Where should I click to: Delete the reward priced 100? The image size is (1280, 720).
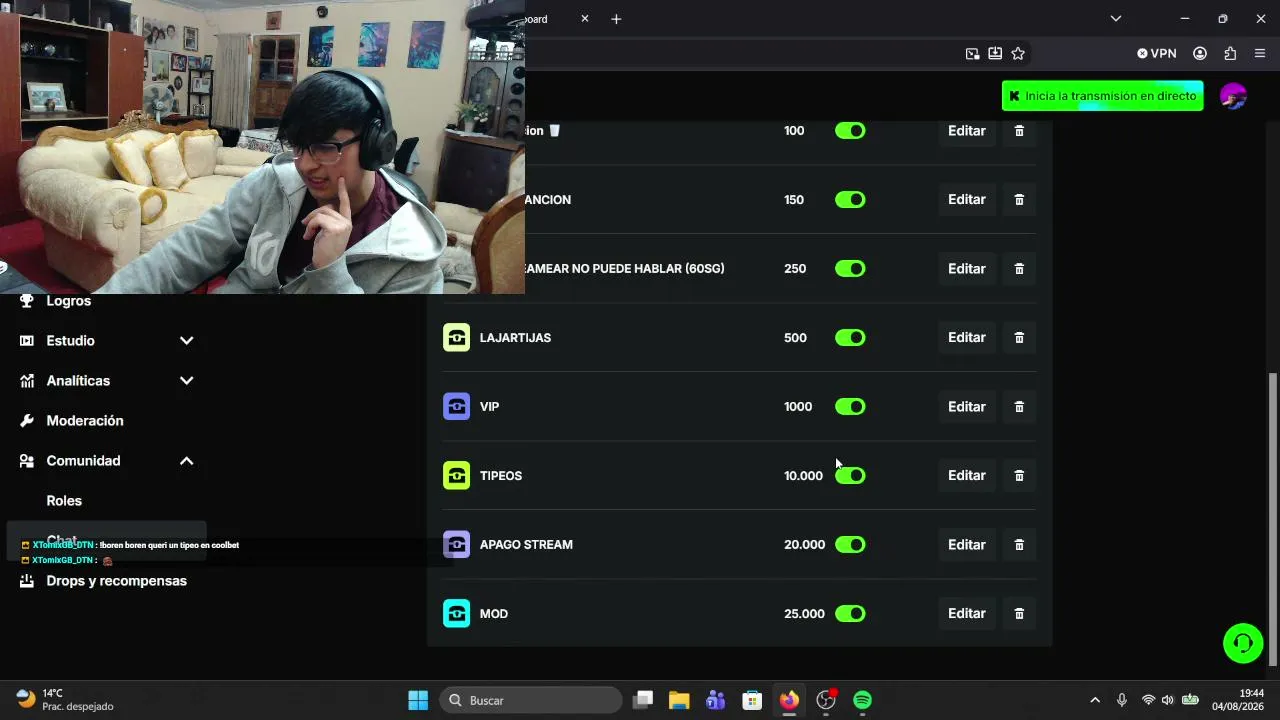[x=1019, y=131]
